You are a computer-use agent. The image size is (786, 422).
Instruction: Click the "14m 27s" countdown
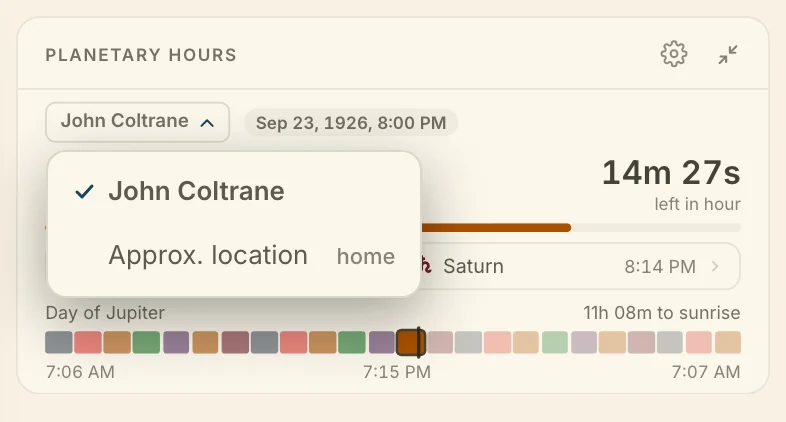coord(671,173)
